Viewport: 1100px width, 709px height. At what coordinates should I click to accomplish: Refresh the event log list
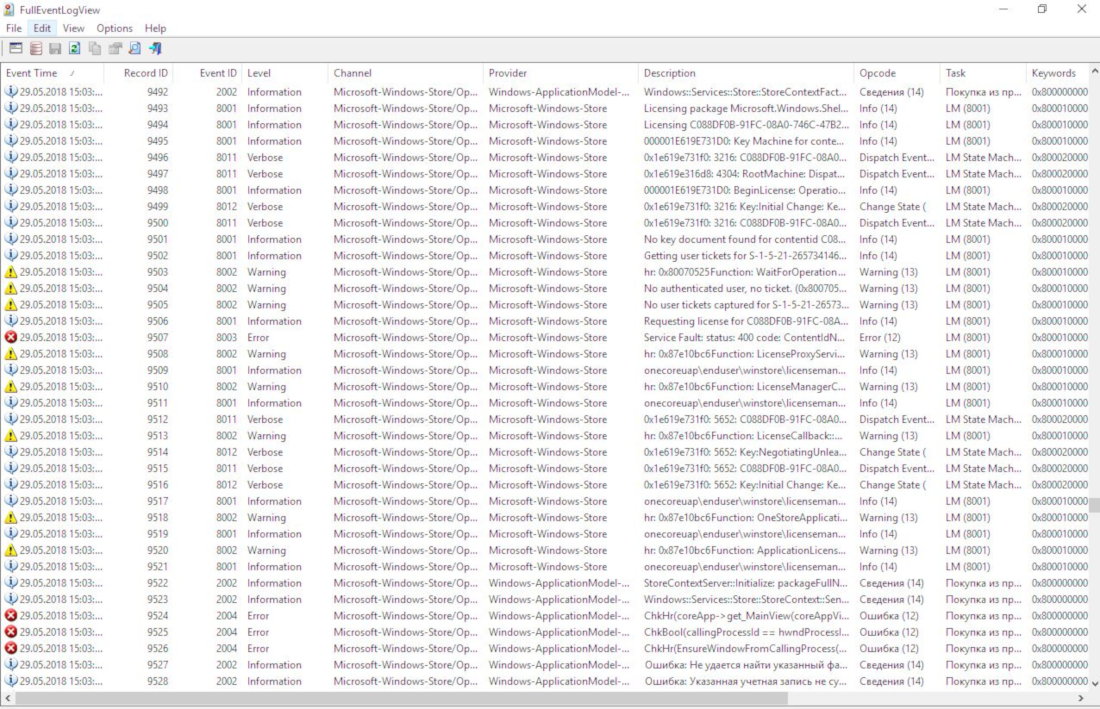click(74, 48)
